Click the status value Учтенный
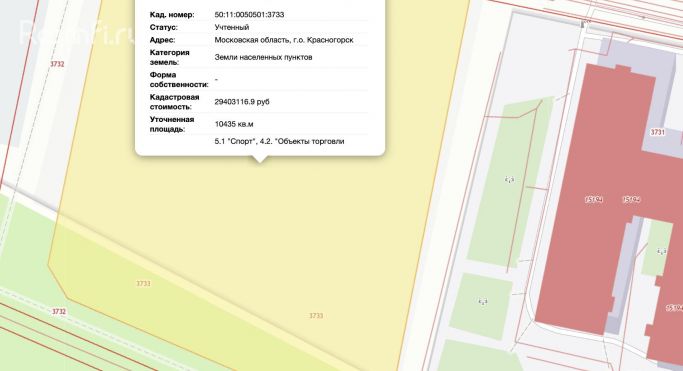The width and height of the screenshot is (683, 371). tap(232, 27)
